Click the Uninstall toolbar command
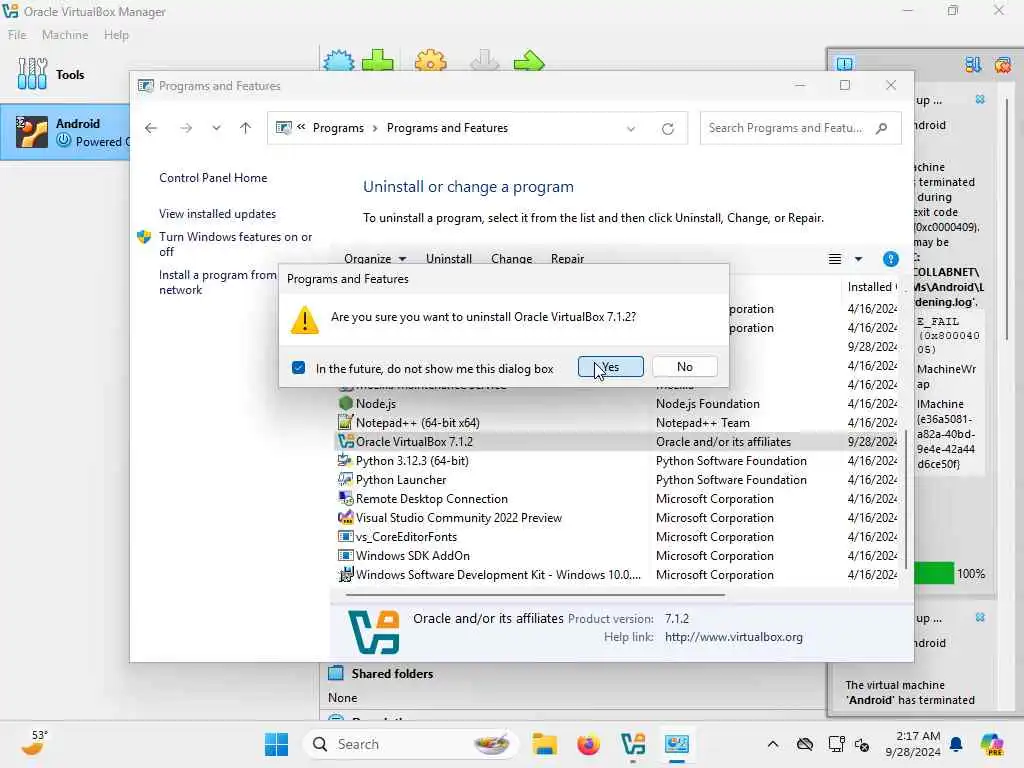The image size is (1024, 768). (449, 259)
